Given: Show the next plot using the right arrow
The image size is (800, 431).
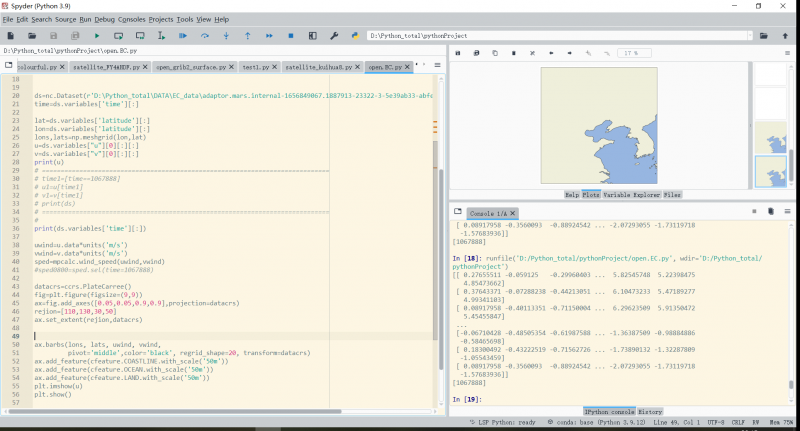Looking at the screenshot, I should pos(569,53).
